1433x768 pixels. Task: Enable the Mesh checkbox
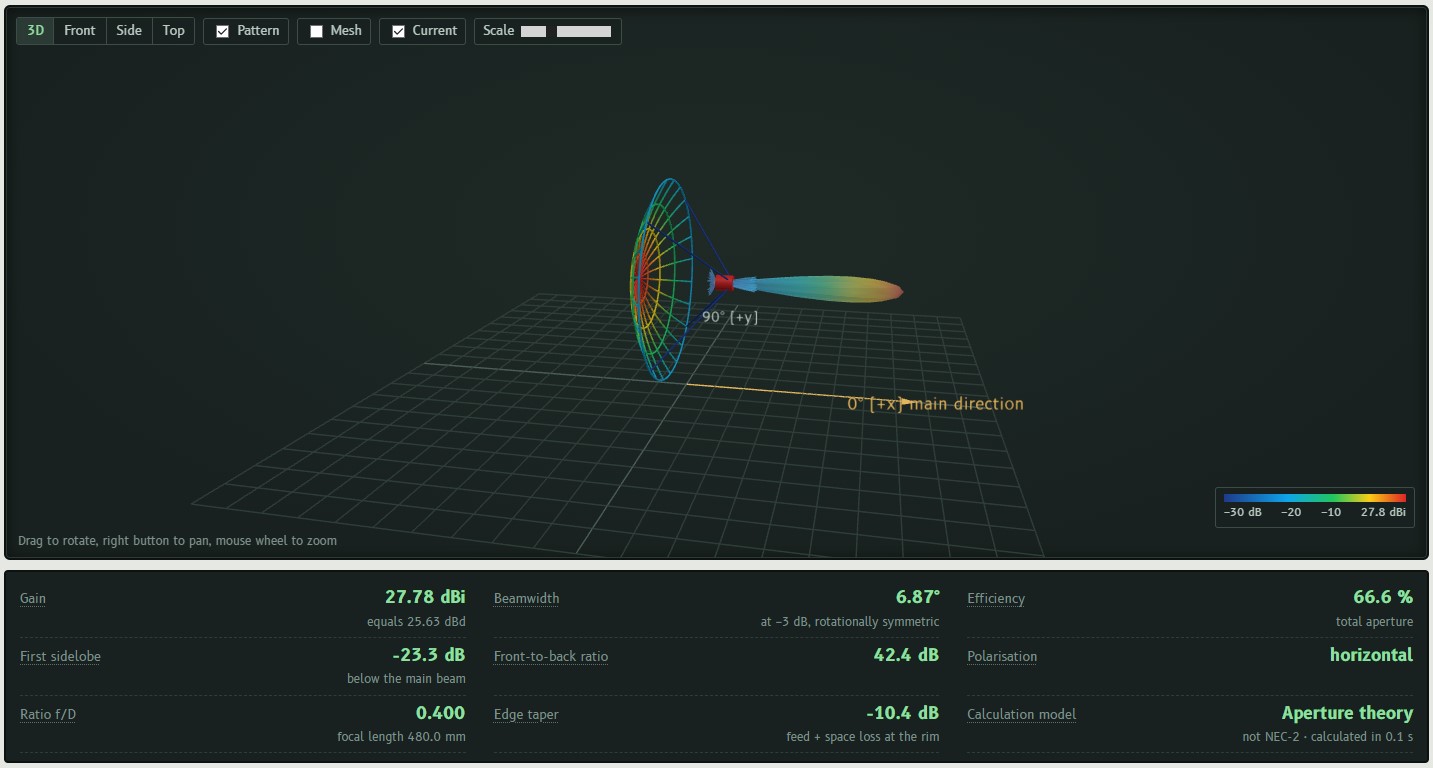coord(316,32)
